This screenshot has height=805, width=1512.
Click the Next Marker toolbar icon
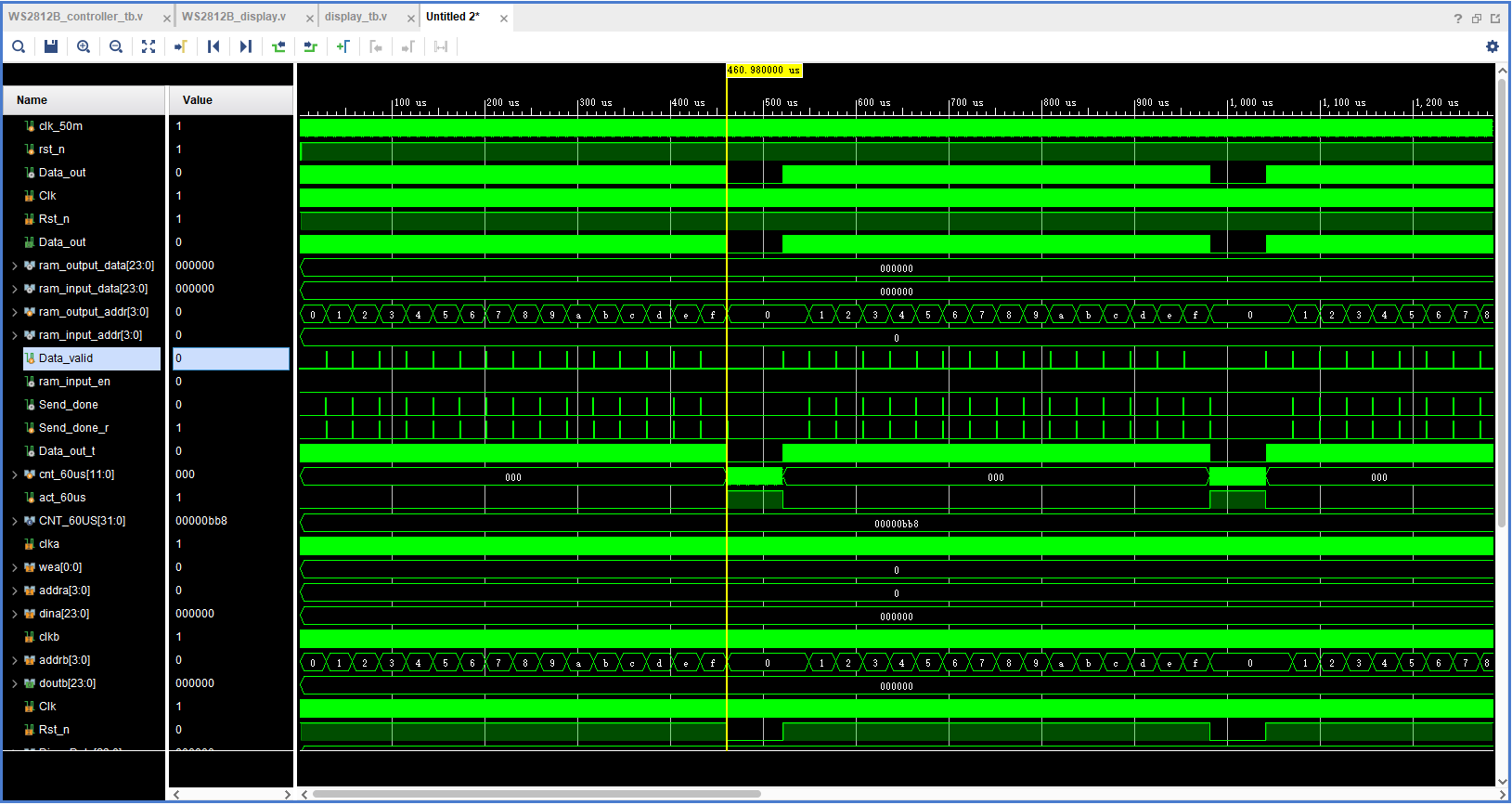408,46
